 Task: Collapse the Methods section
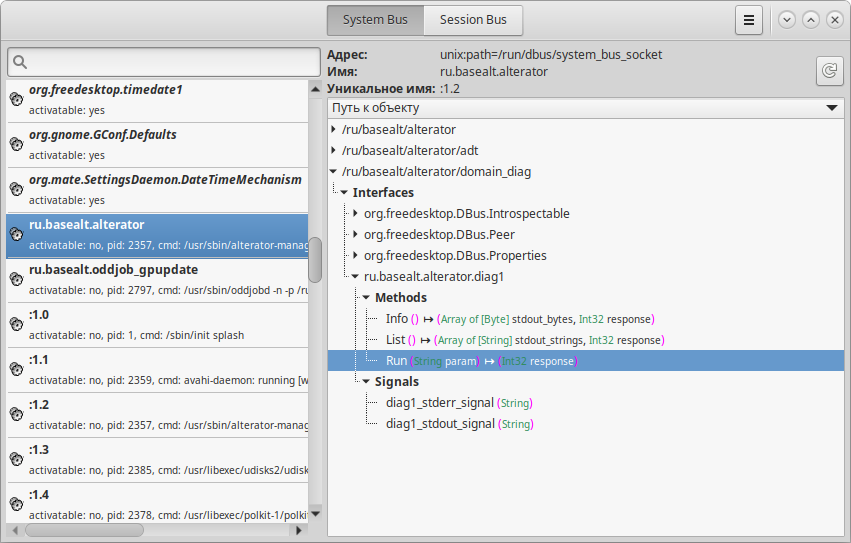coord(366,298)
